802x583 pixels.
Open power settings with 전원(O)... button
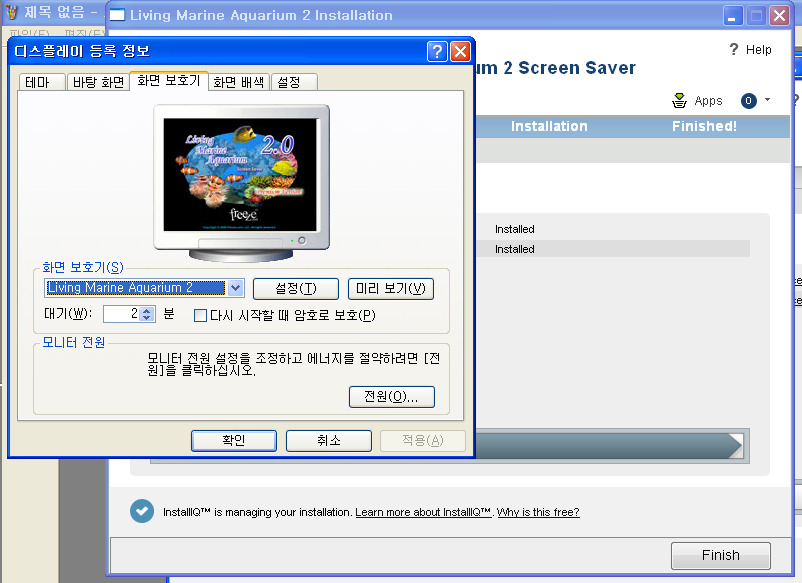392,397
